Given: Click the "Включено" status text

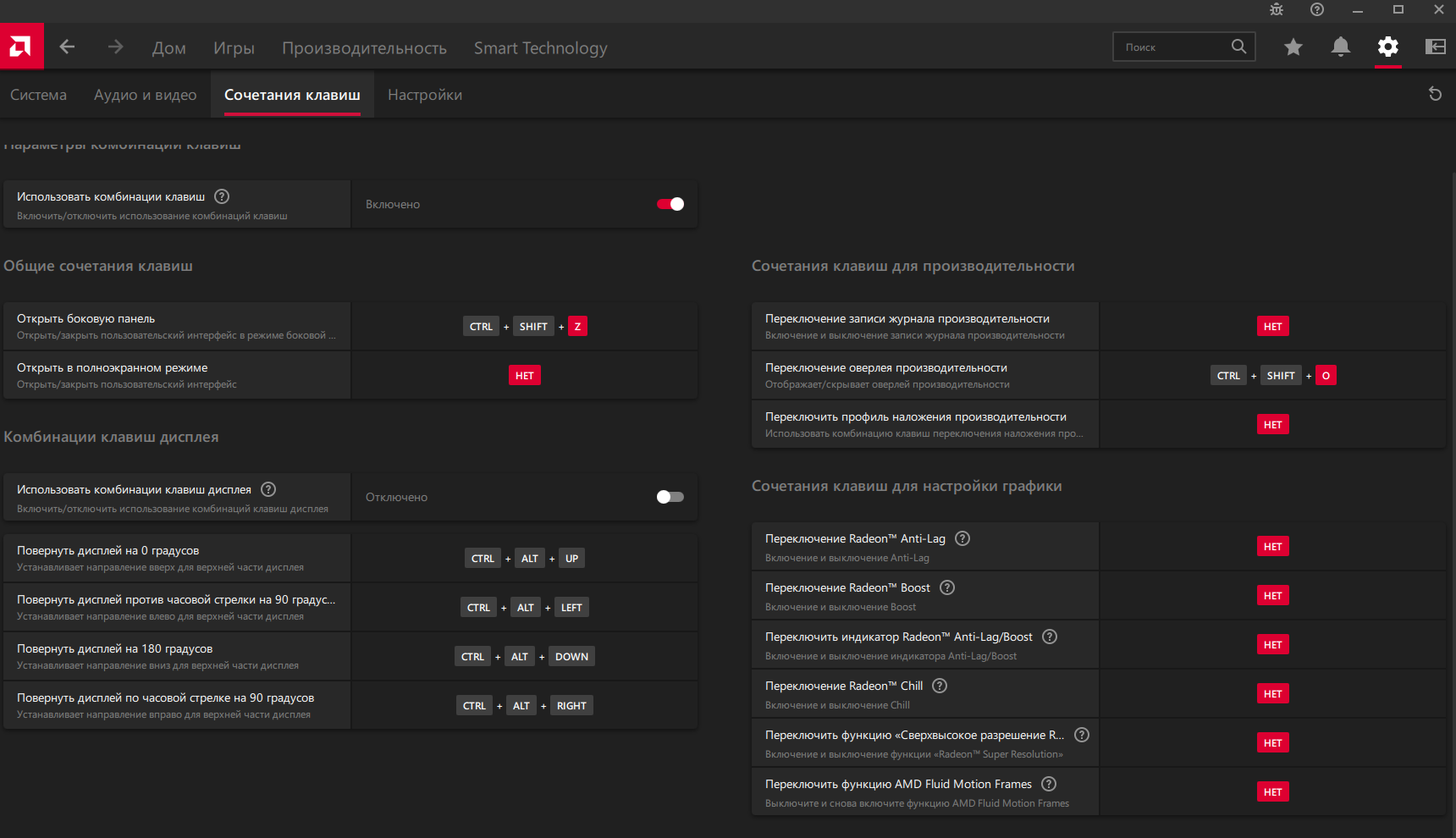Looking at the screenshot, I should coord(393,205).
